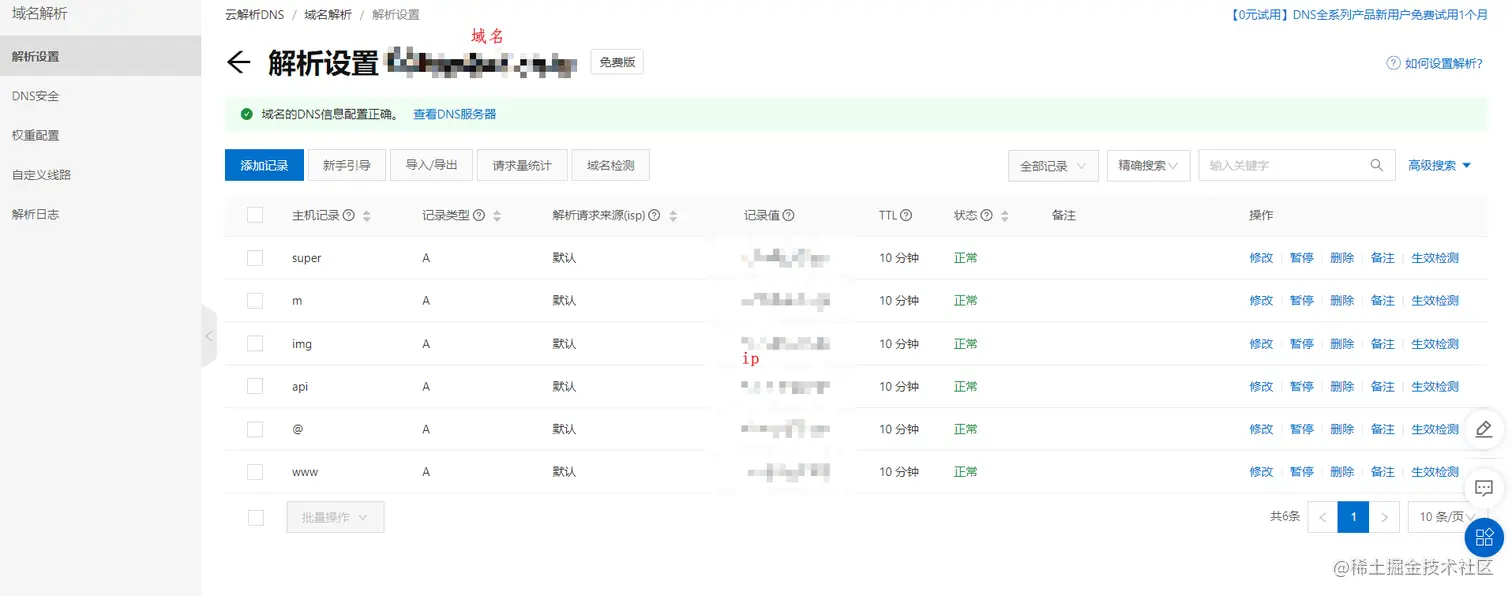Open the floating chat message icon
Screen dimensions: 1512x596
[x=1484, y=488]
